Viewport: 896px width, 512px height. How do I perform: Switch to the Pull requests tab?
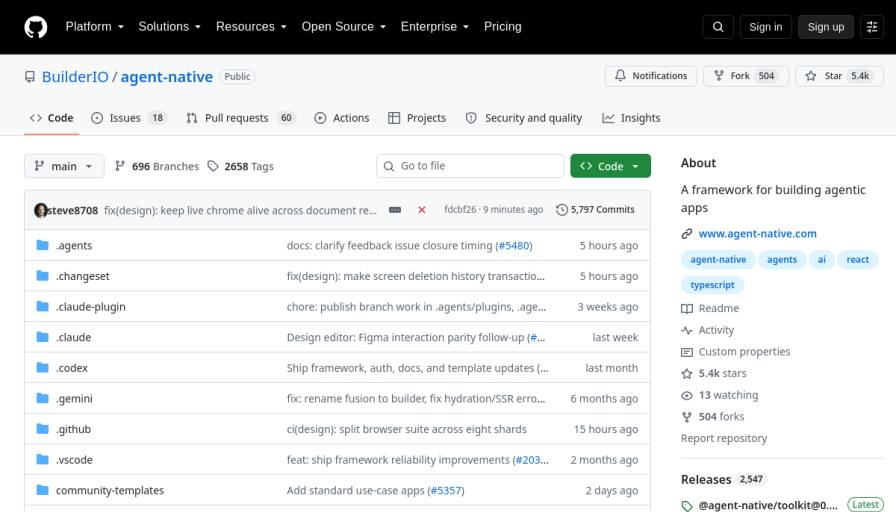click(240, 118)
